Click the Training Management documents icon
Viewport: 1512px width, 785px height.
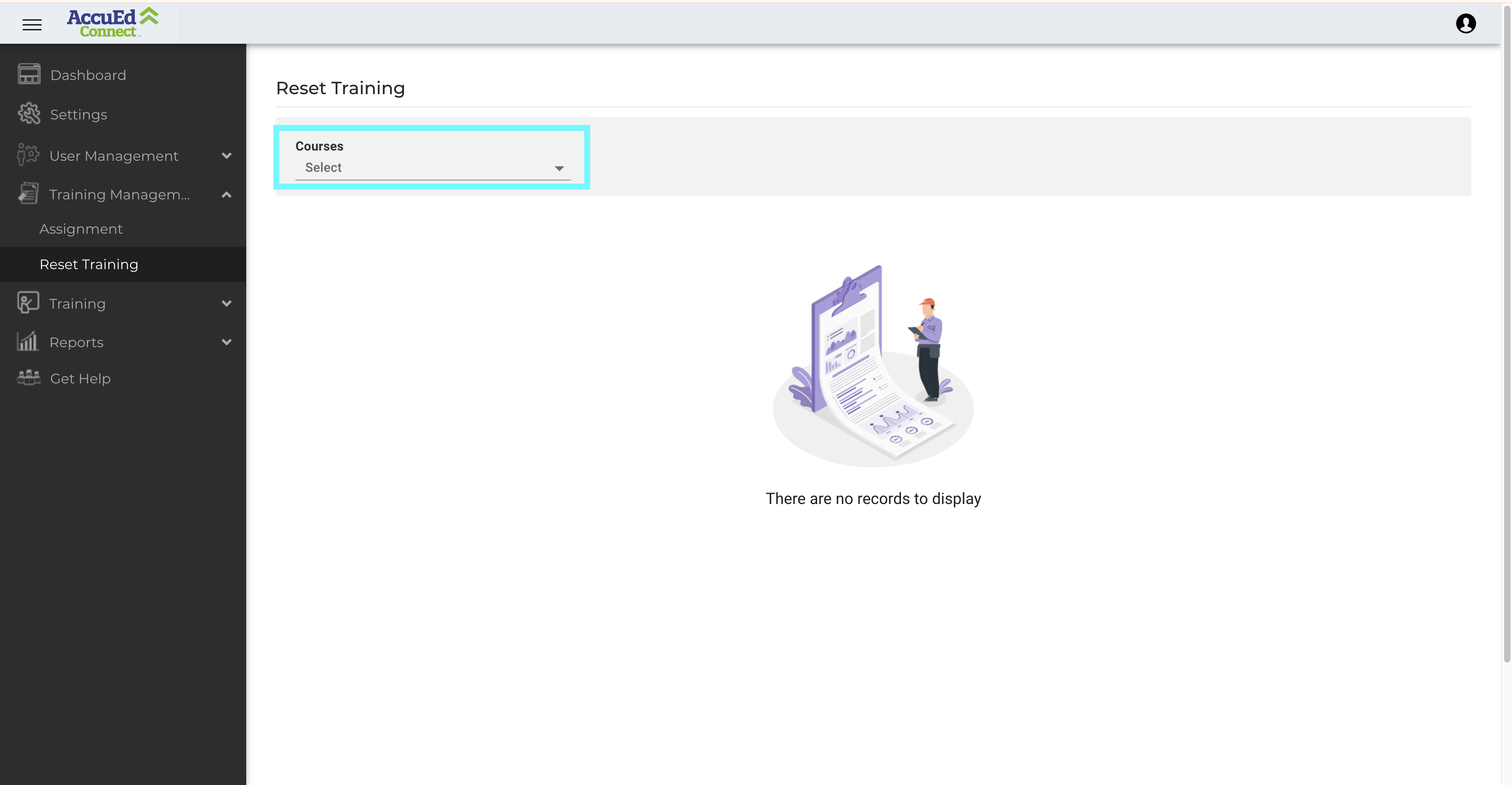point(28,194)
